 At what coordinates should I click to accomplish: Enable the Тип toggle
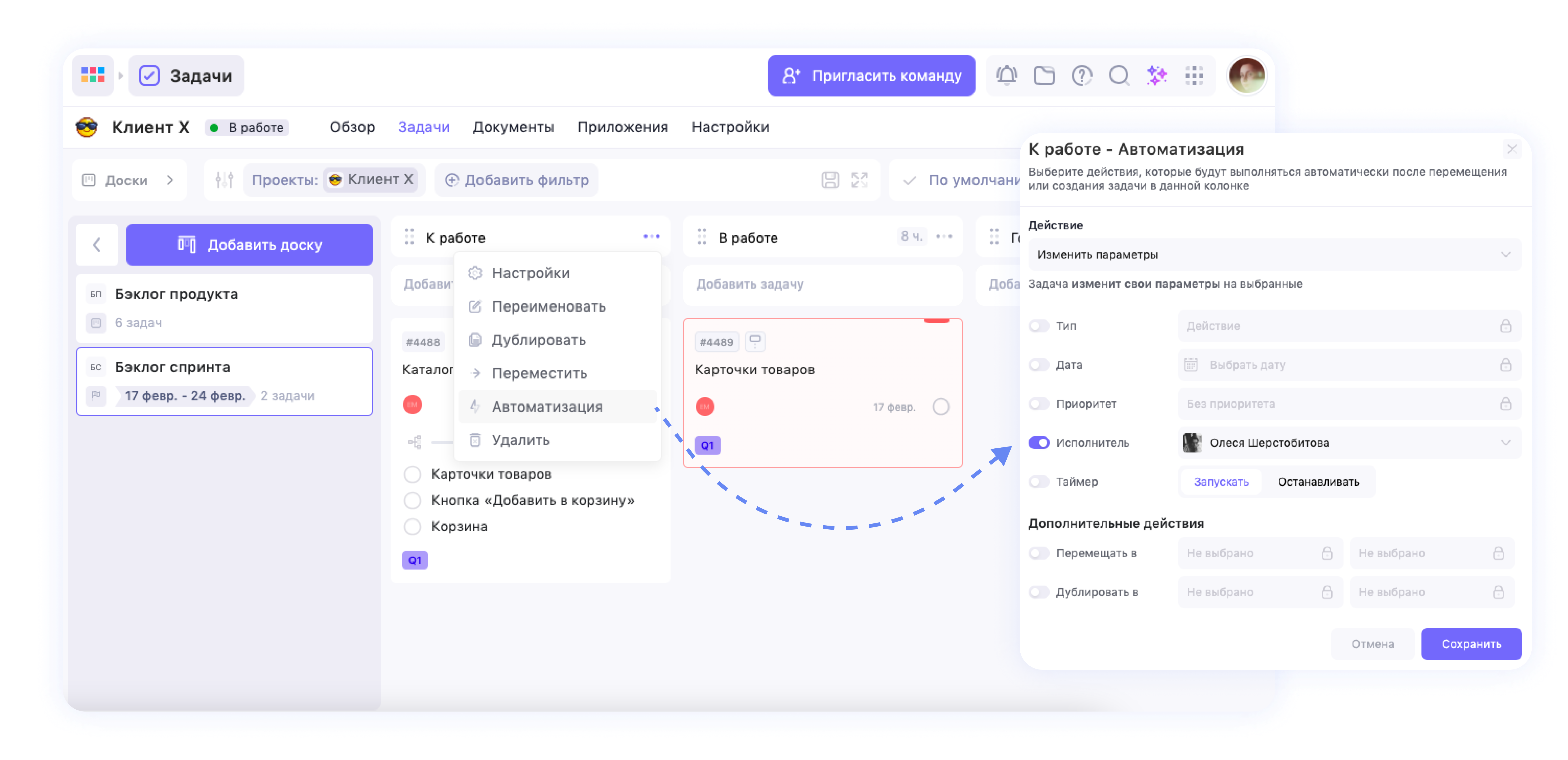click(x=1040, y=326)
